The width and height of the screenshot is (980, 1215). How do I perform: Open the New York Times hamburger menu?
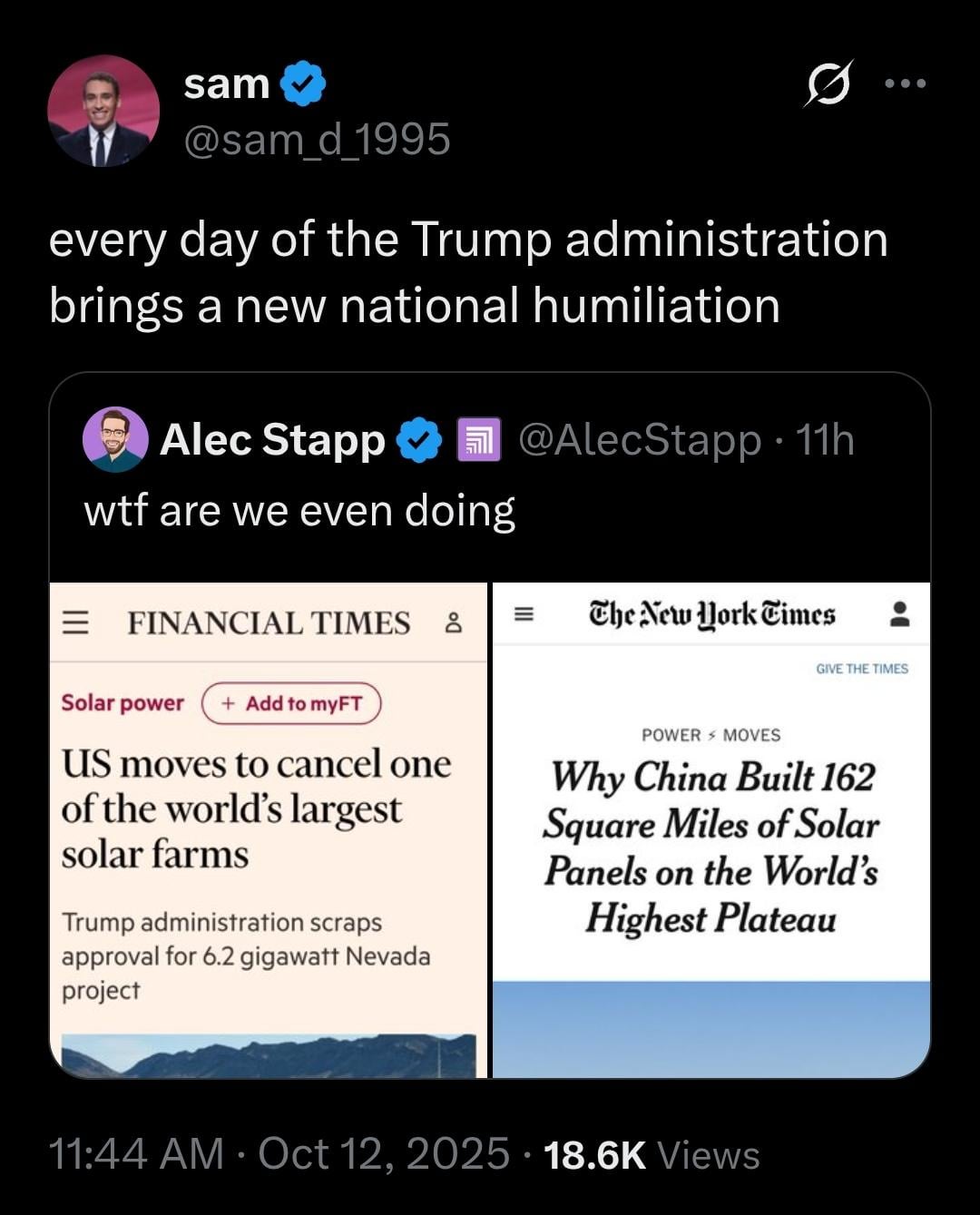(523, 614)
